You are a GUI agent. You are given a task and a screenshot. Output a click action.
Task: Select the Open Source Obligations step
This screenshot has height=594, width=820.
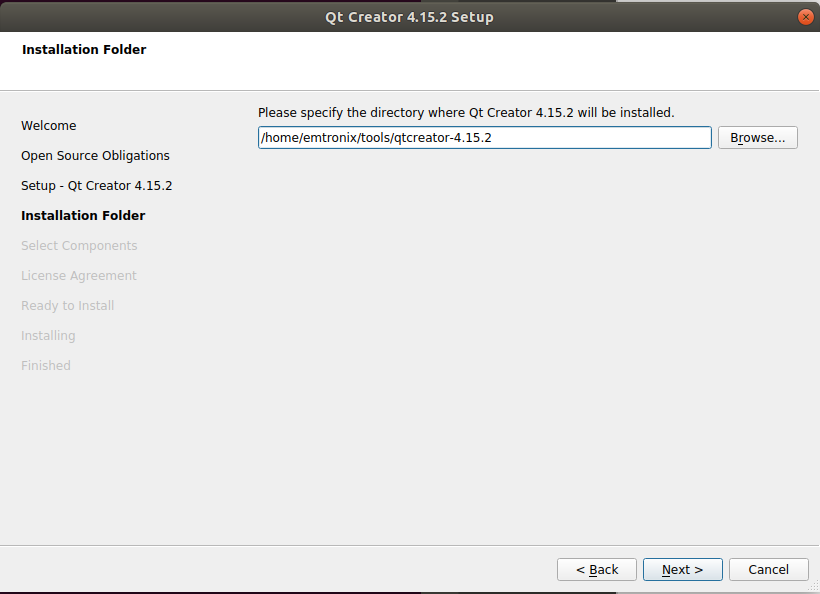click(95, 156)
